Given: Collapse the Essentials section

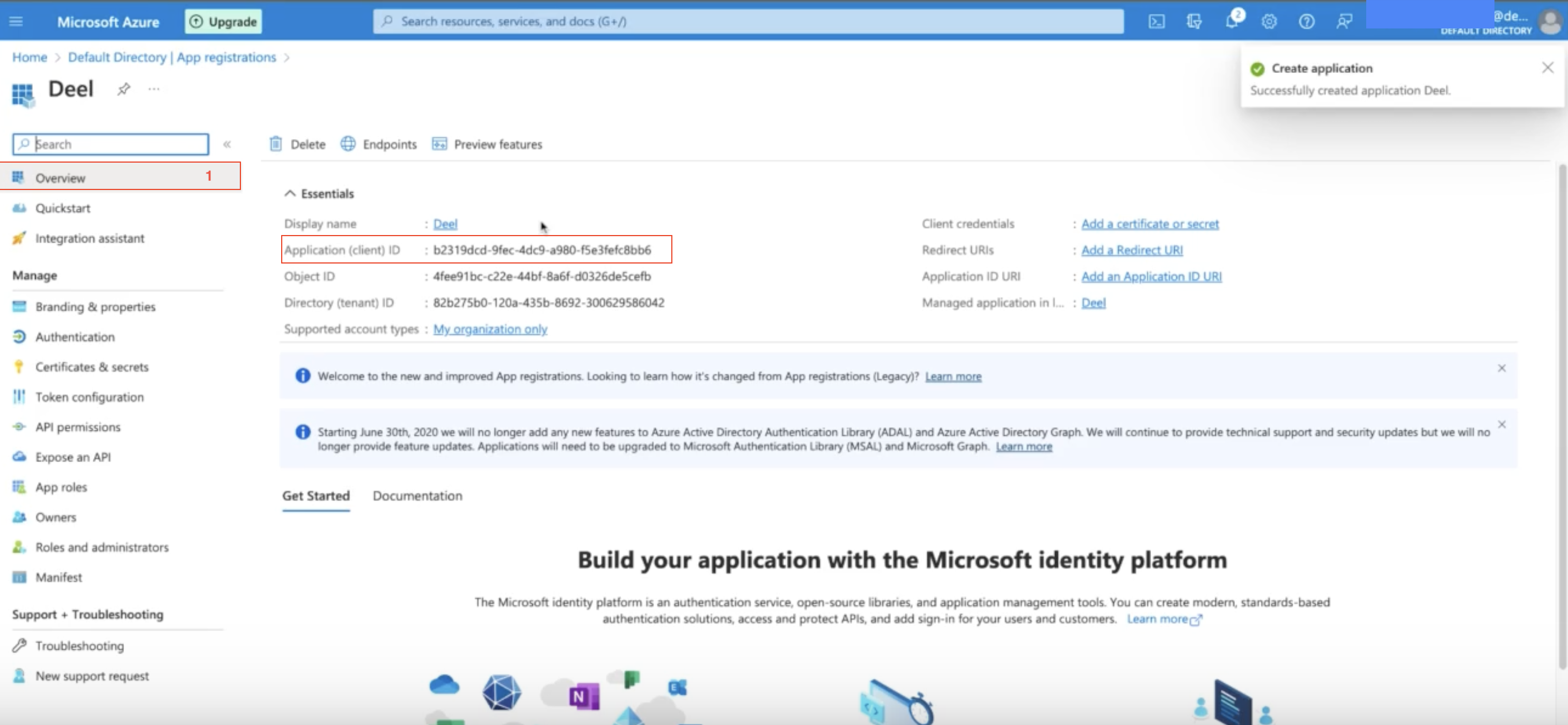Looking at the screenshot, I should click(290, 194).
